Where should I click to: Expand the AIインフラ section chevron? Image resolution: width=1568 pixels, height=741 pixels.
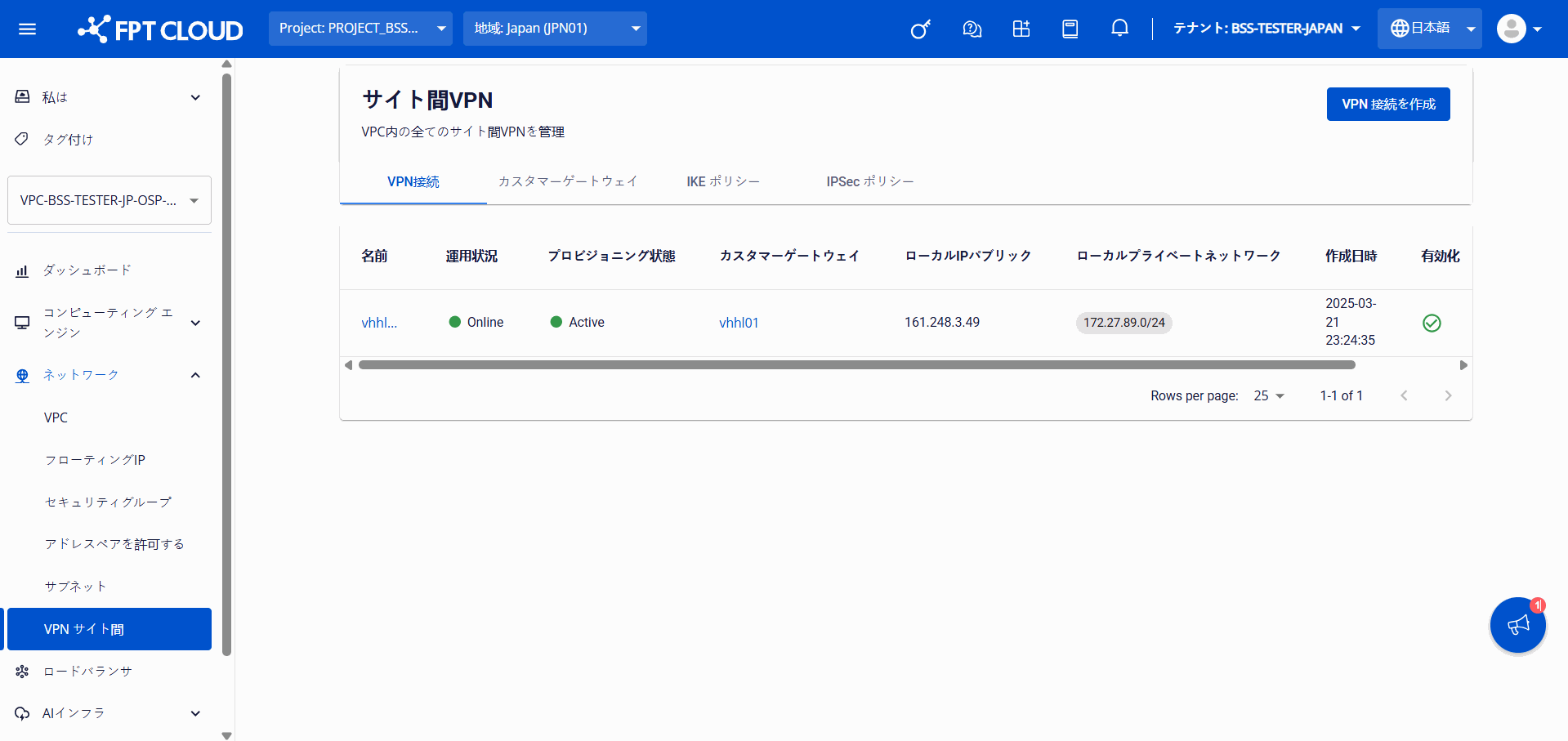click(195, 713)
